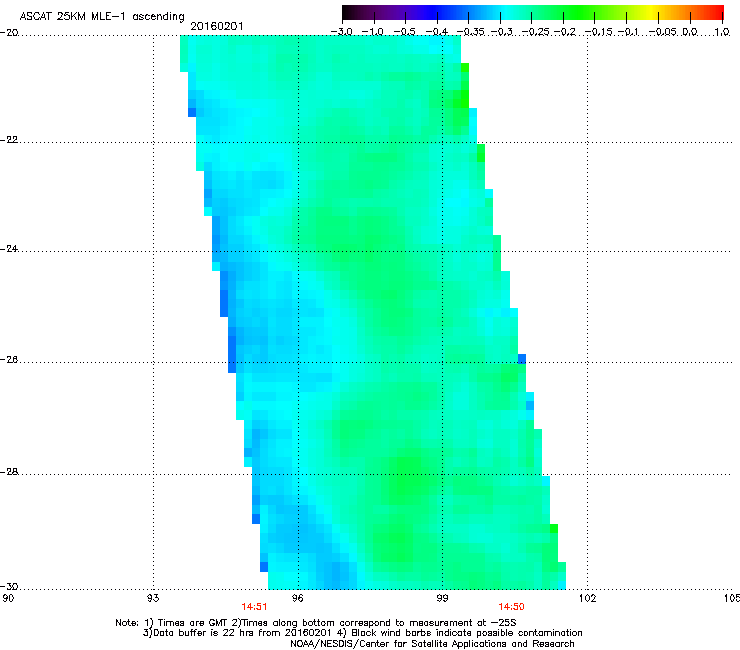The height and width of the screenshot is (650, 740).
Task: Select the -24 latitude axis label
Action: tap(9, 249)
